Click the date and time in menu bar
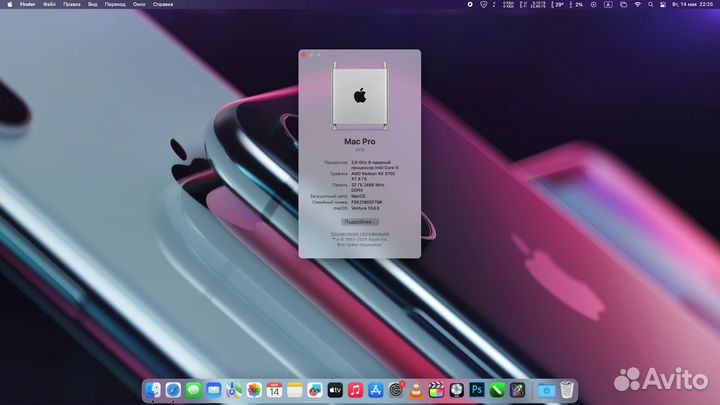720x405 pixels. tap(692, 4)
